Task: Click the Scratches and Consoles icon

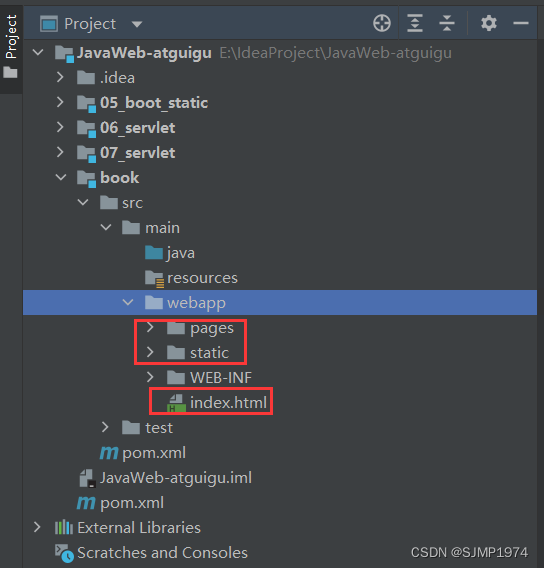Action: [64, 553]
